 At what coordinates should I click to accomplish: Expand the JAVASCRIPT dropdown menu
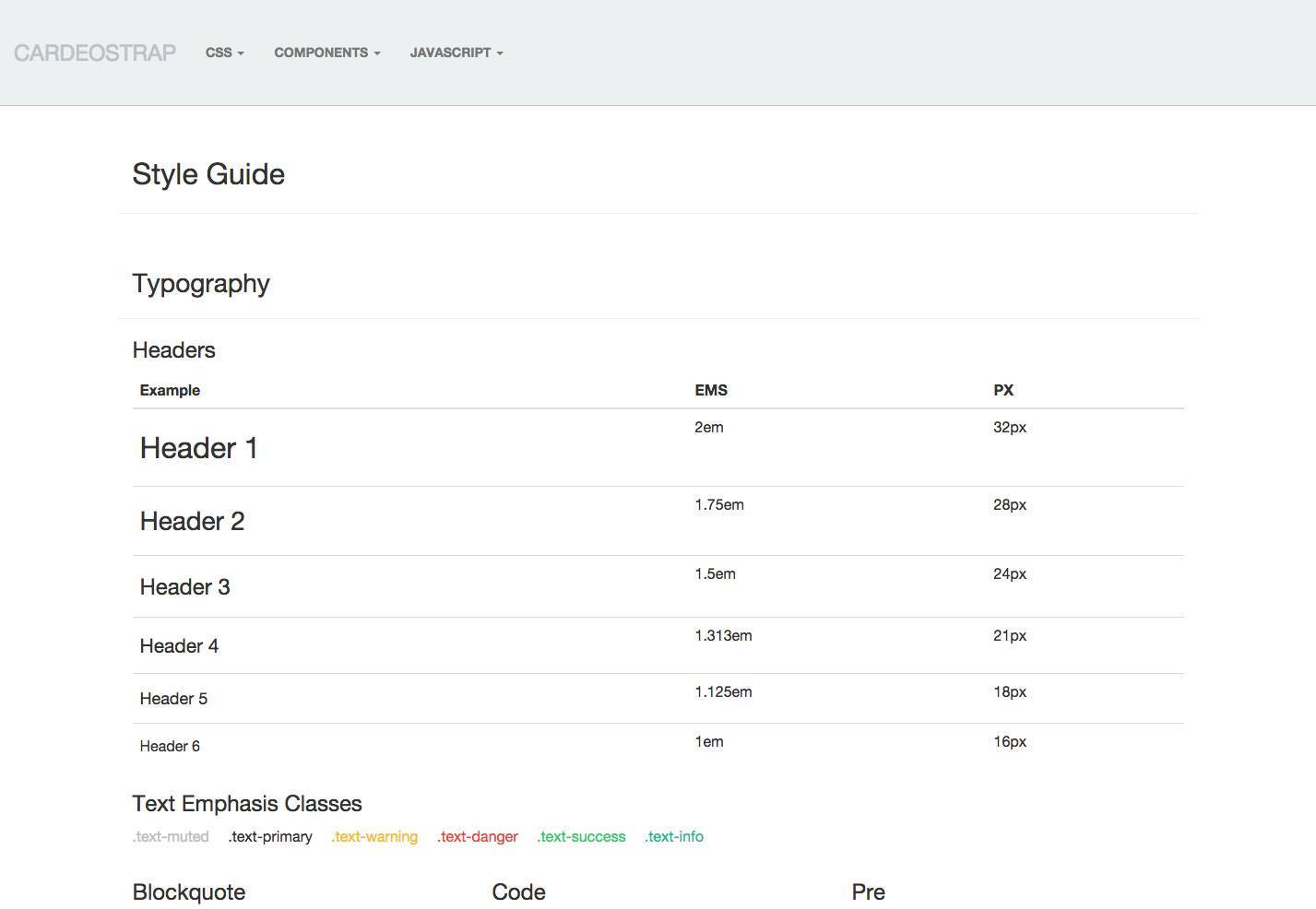[x=456, y=53]
